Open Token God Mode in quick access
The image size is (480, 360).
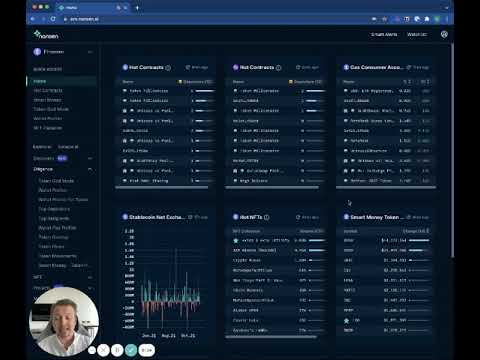(x=51, y=109)
